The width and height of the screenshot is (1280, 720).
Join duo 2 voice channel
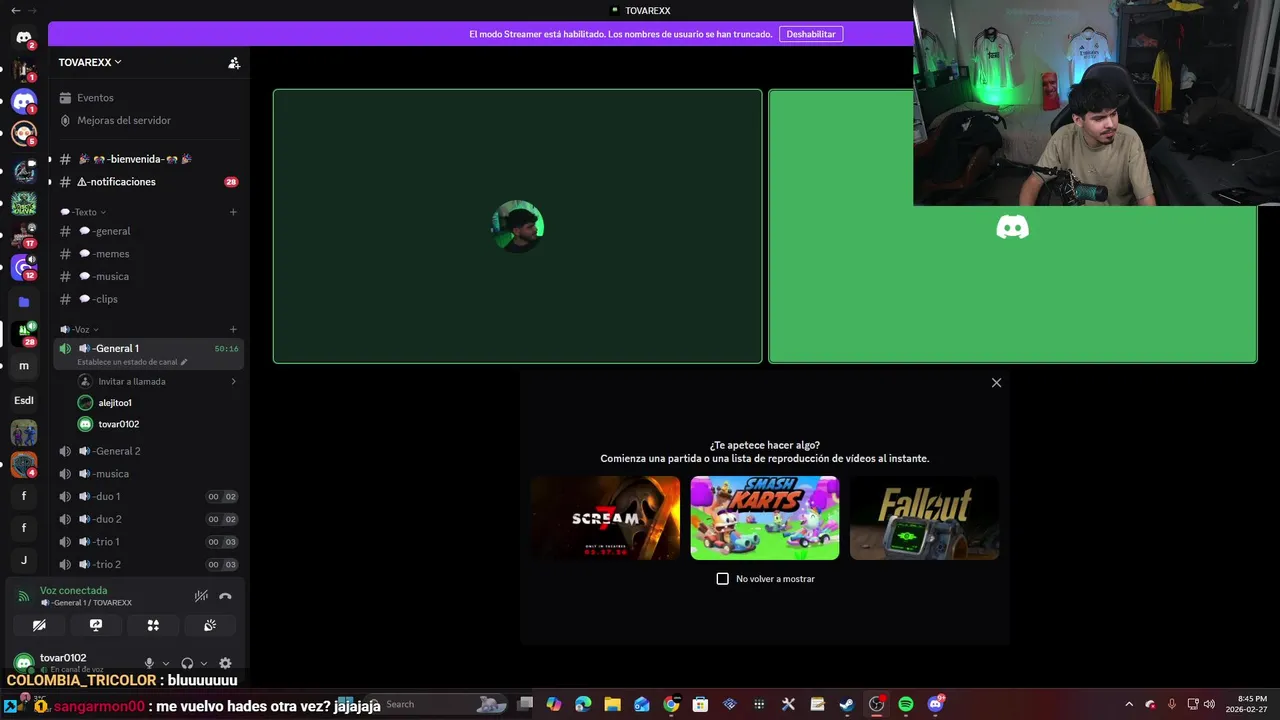coord(147,519)
